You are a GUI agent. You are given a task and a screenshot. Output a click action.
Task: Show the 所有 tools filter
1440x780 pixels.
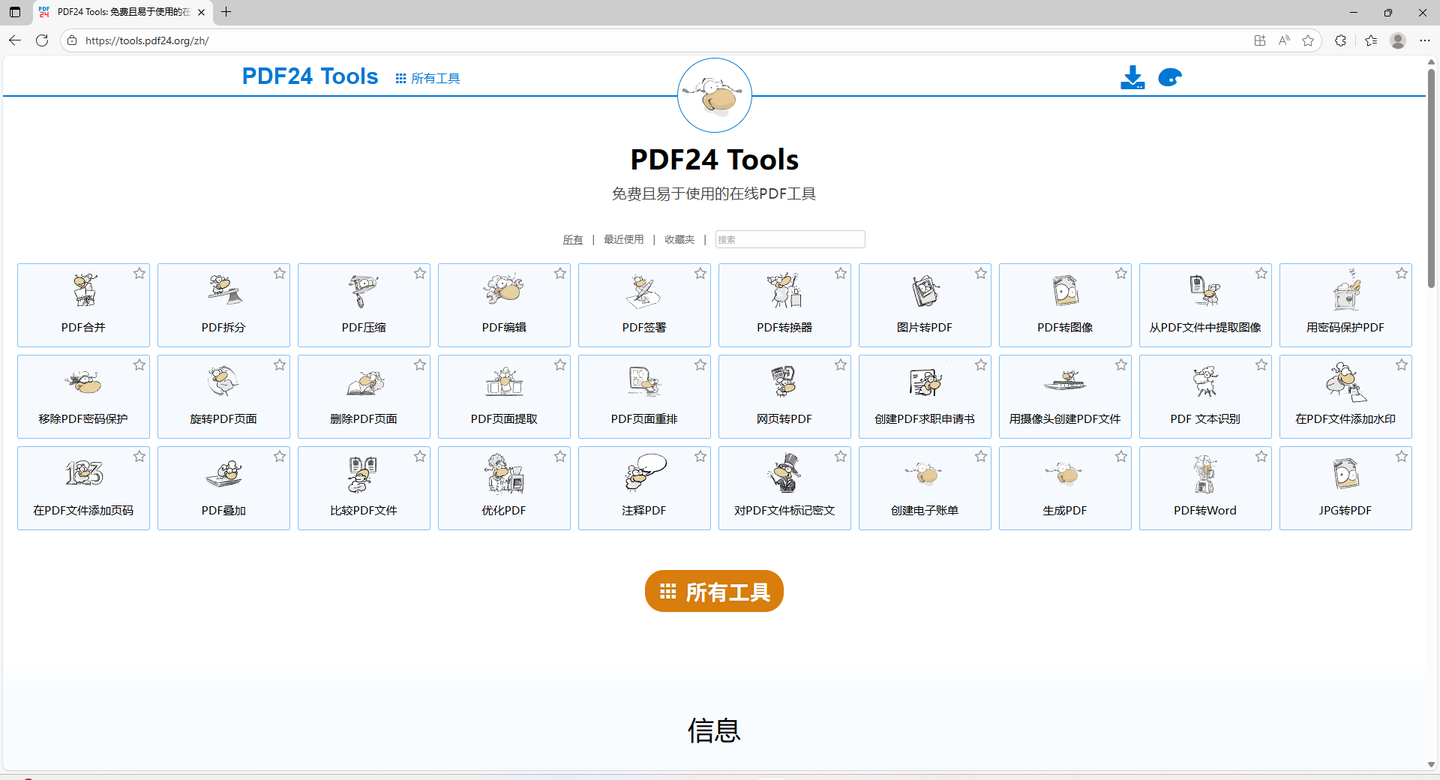coord(573,240)
